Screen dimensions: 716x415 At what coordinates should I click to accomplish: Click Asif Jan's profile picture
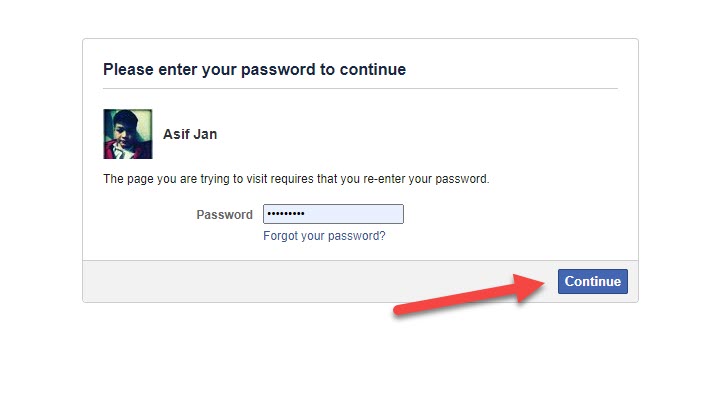128,134
